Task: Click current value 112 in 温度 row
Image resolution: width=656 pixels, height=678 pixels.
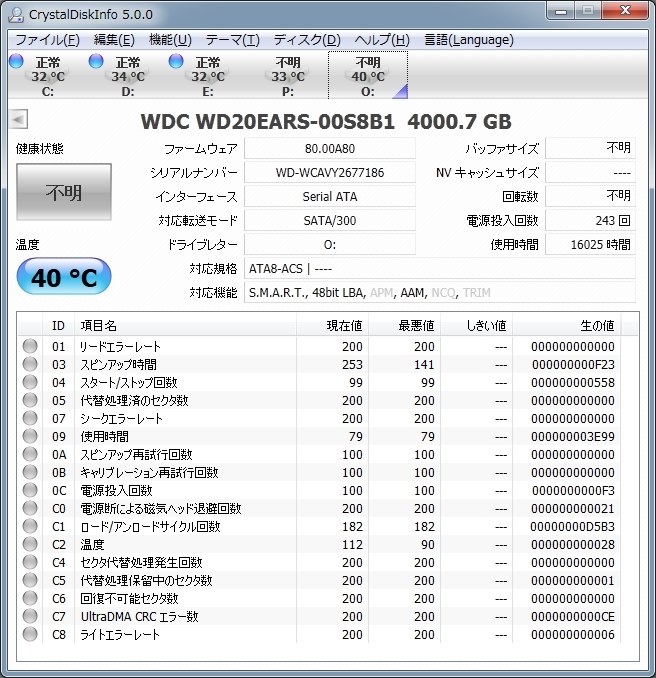Action: tap(352, 544)
